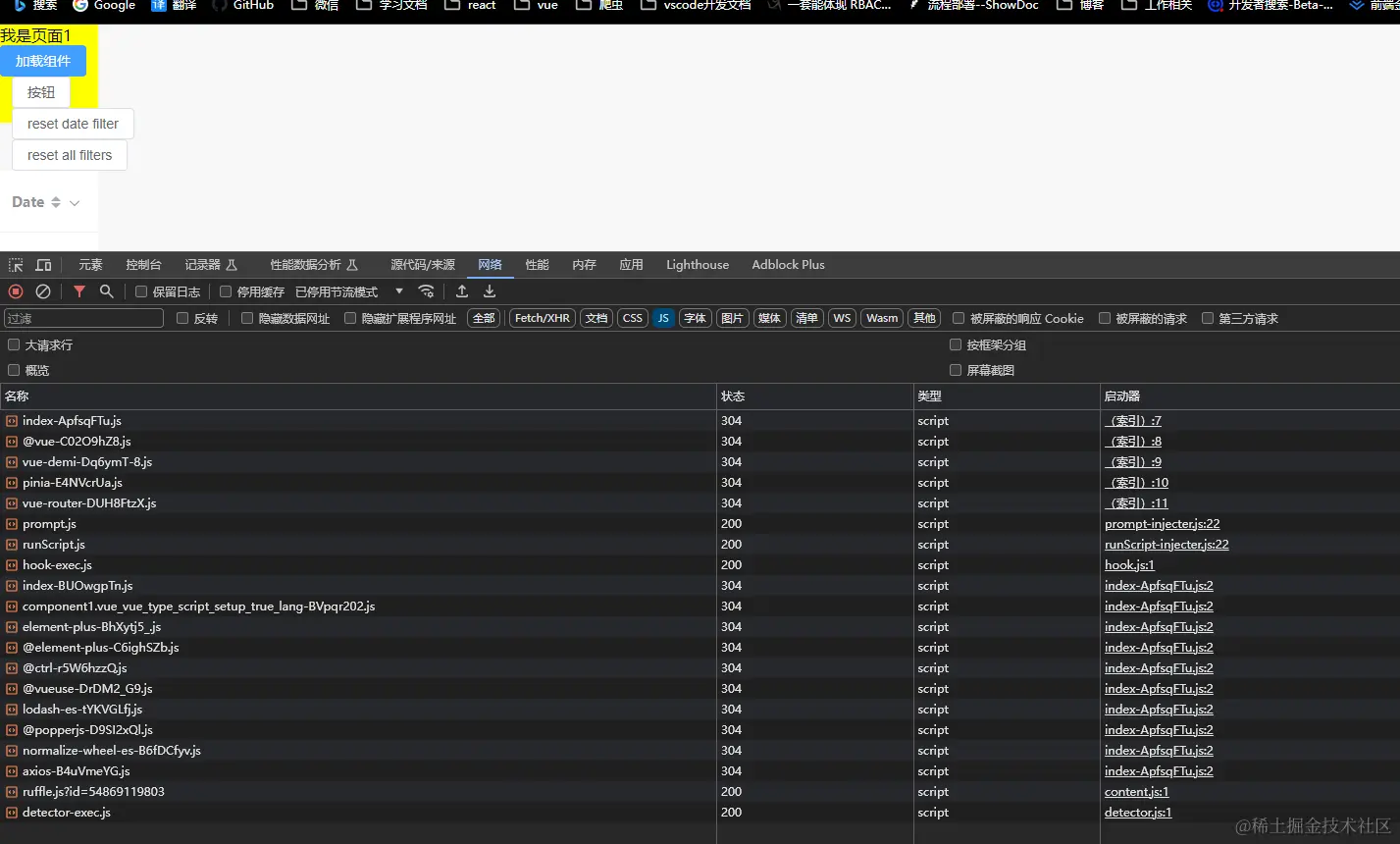Image resolution: width=1400 pixels, height=844 pixels.
Task: Select the 全部 request type filter
Action: click(484, 318)
